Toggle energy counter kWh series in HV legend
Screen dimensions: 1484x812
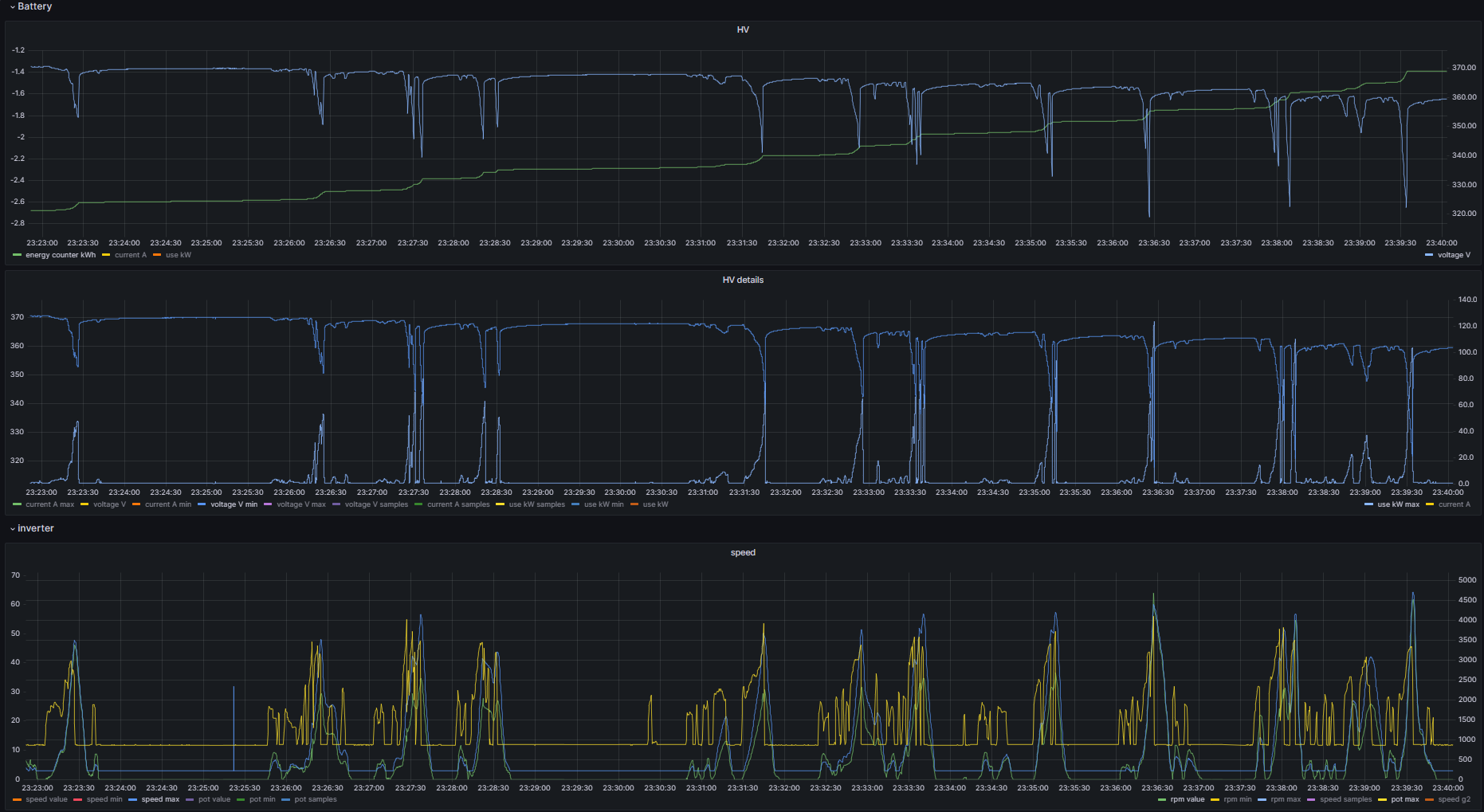click(x=60, y=256)
